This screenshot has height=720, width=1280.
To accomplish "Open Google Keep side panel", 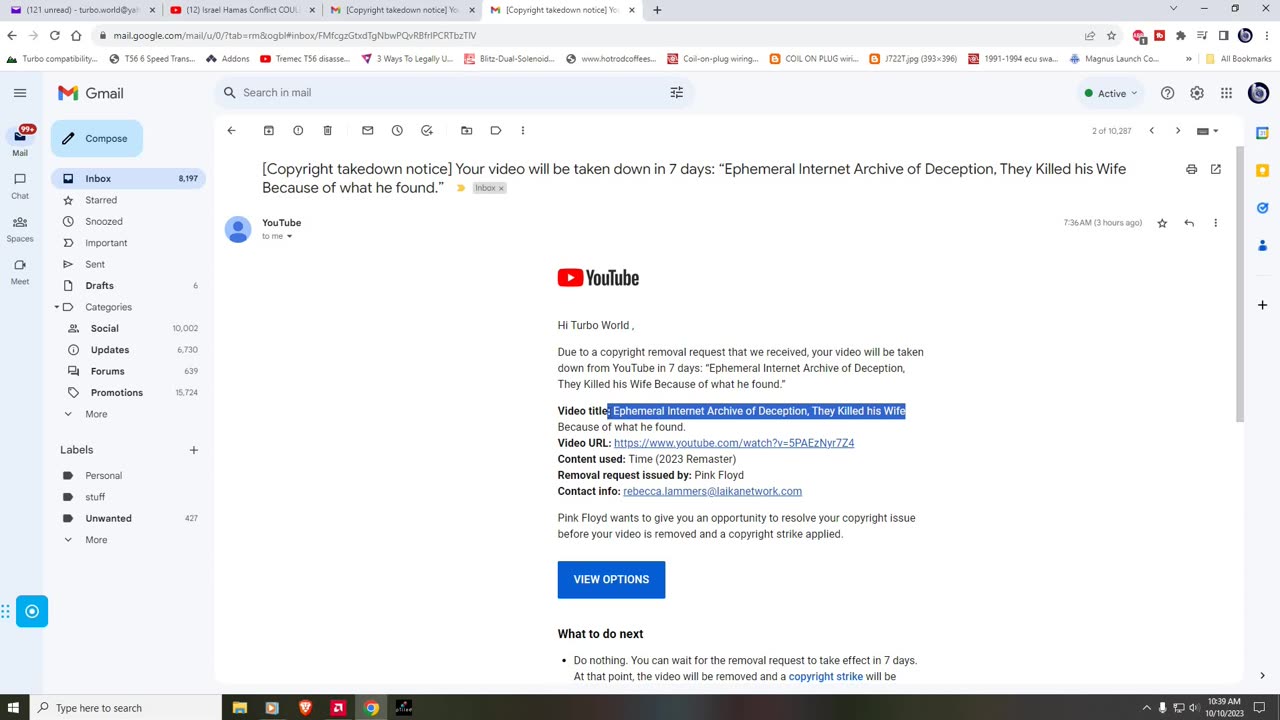I will [1262, 171].
